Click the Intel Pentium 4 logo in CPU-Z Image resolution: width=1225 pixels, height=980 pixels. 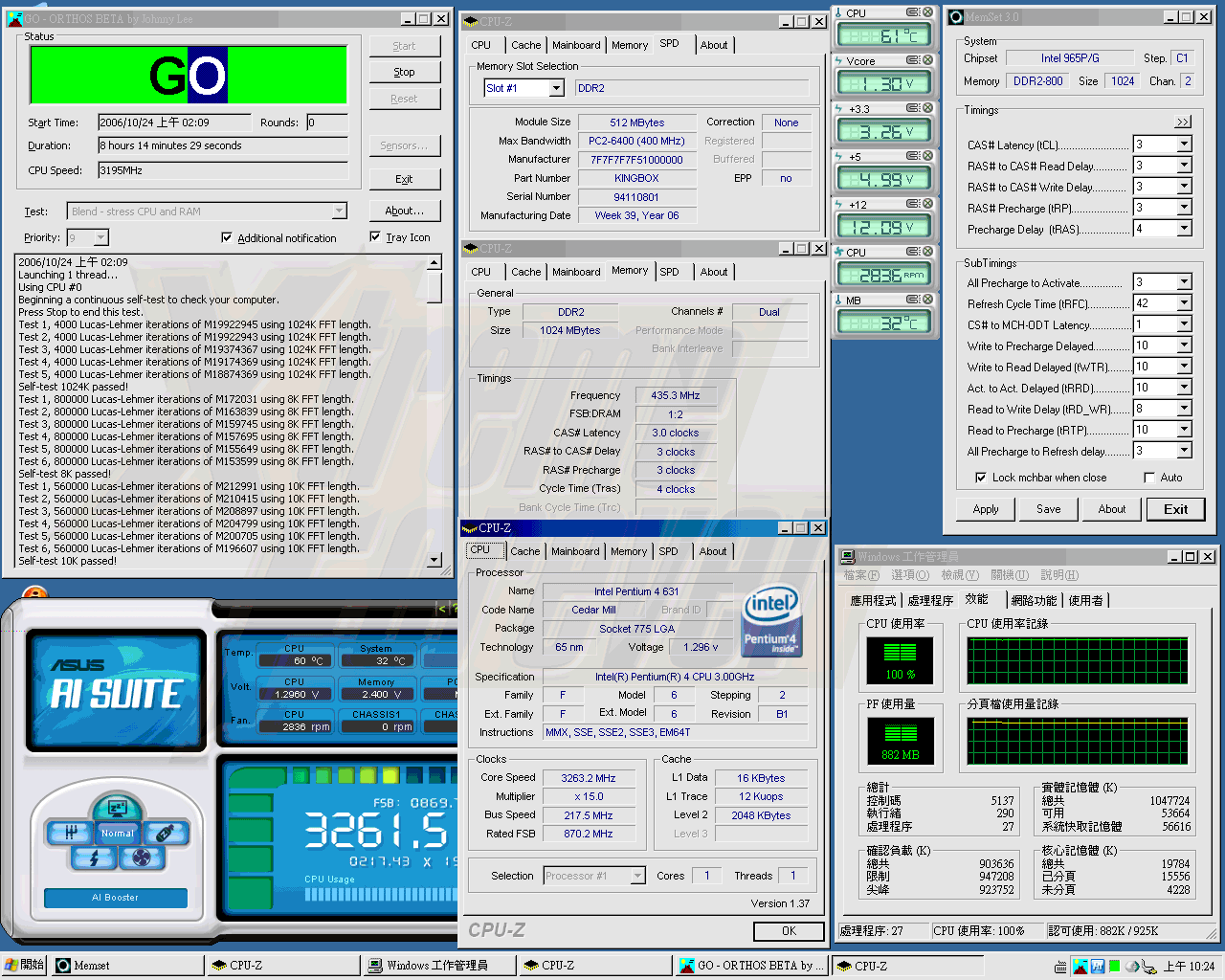(x=770, y=623)
